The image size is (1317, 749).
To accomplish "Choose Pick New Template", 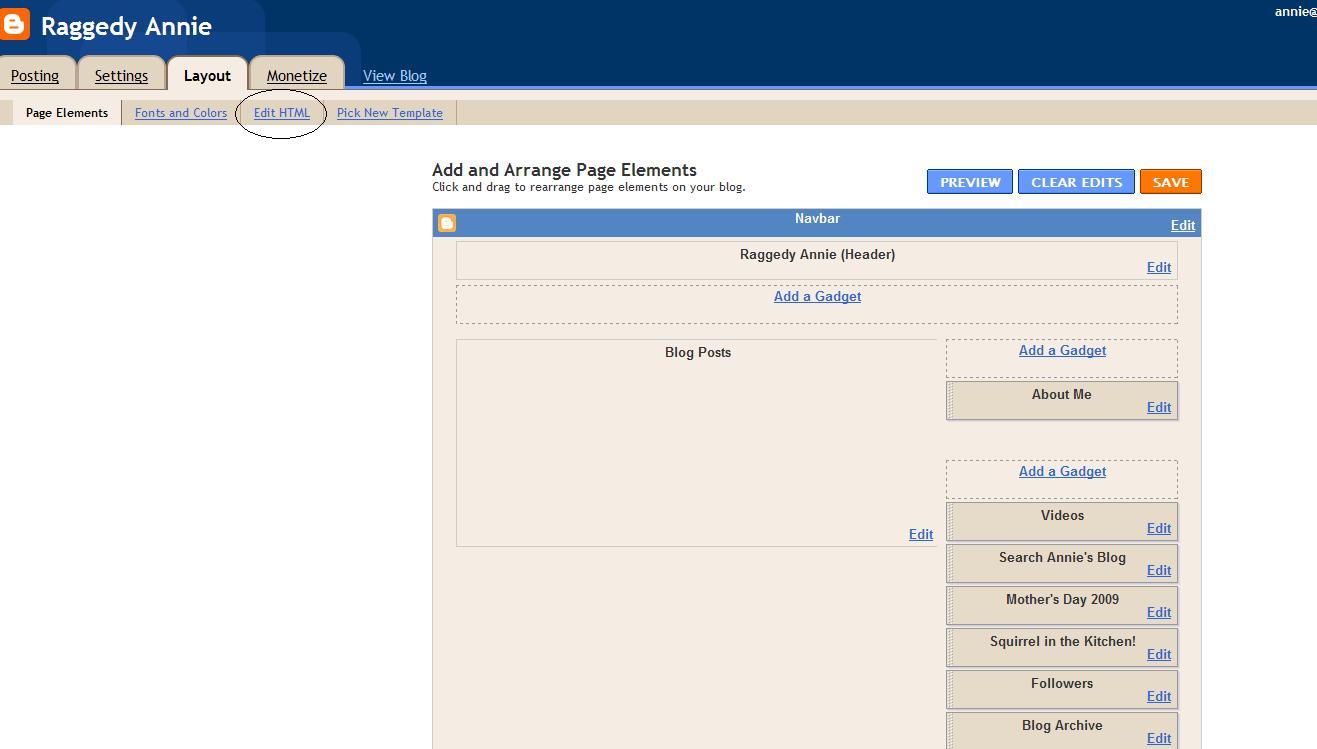I will coord(390,113).
